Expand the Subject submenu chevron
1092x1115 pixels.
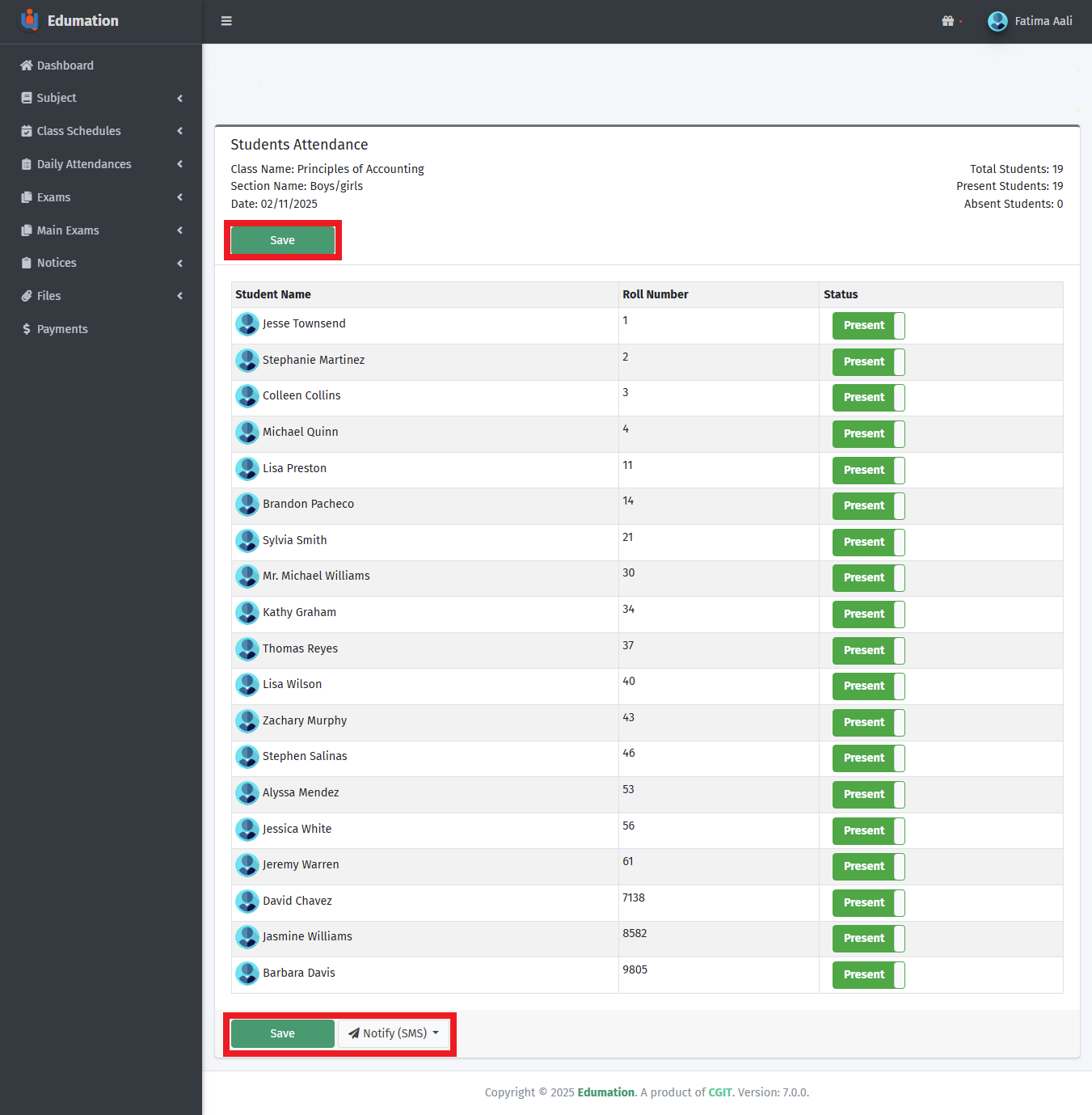pyautogui.click(x=179, y=99)
